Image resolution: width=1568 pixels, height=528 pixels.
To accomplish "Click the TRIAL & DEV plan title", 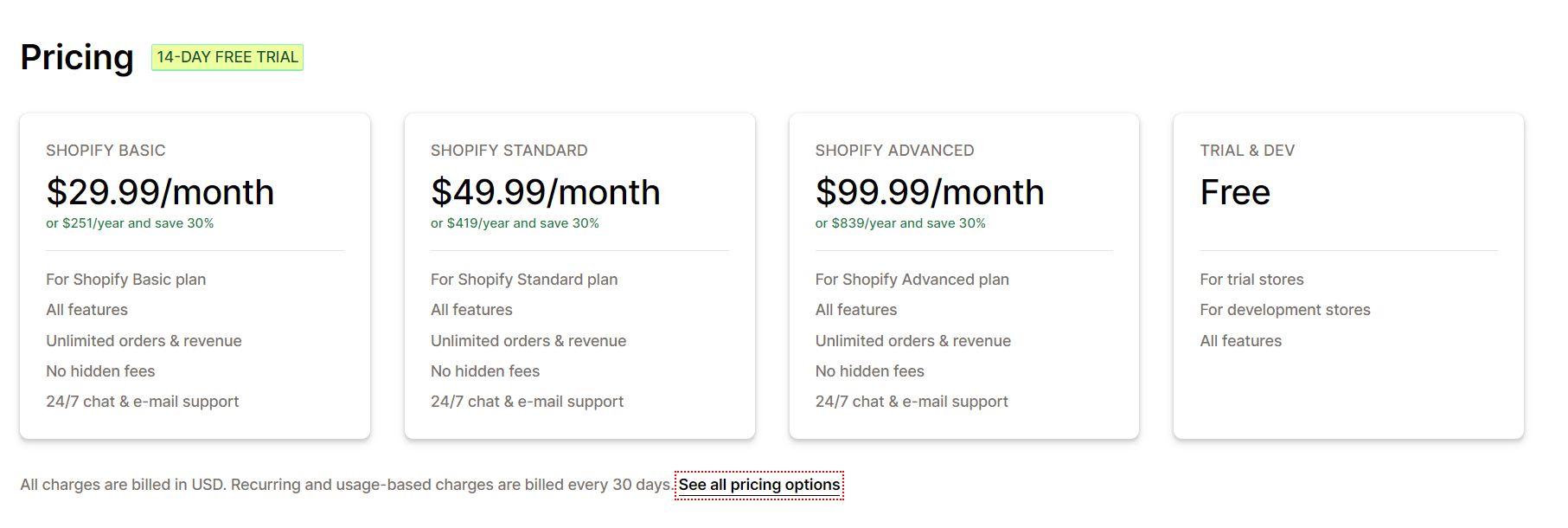I will click(1247, 150).
